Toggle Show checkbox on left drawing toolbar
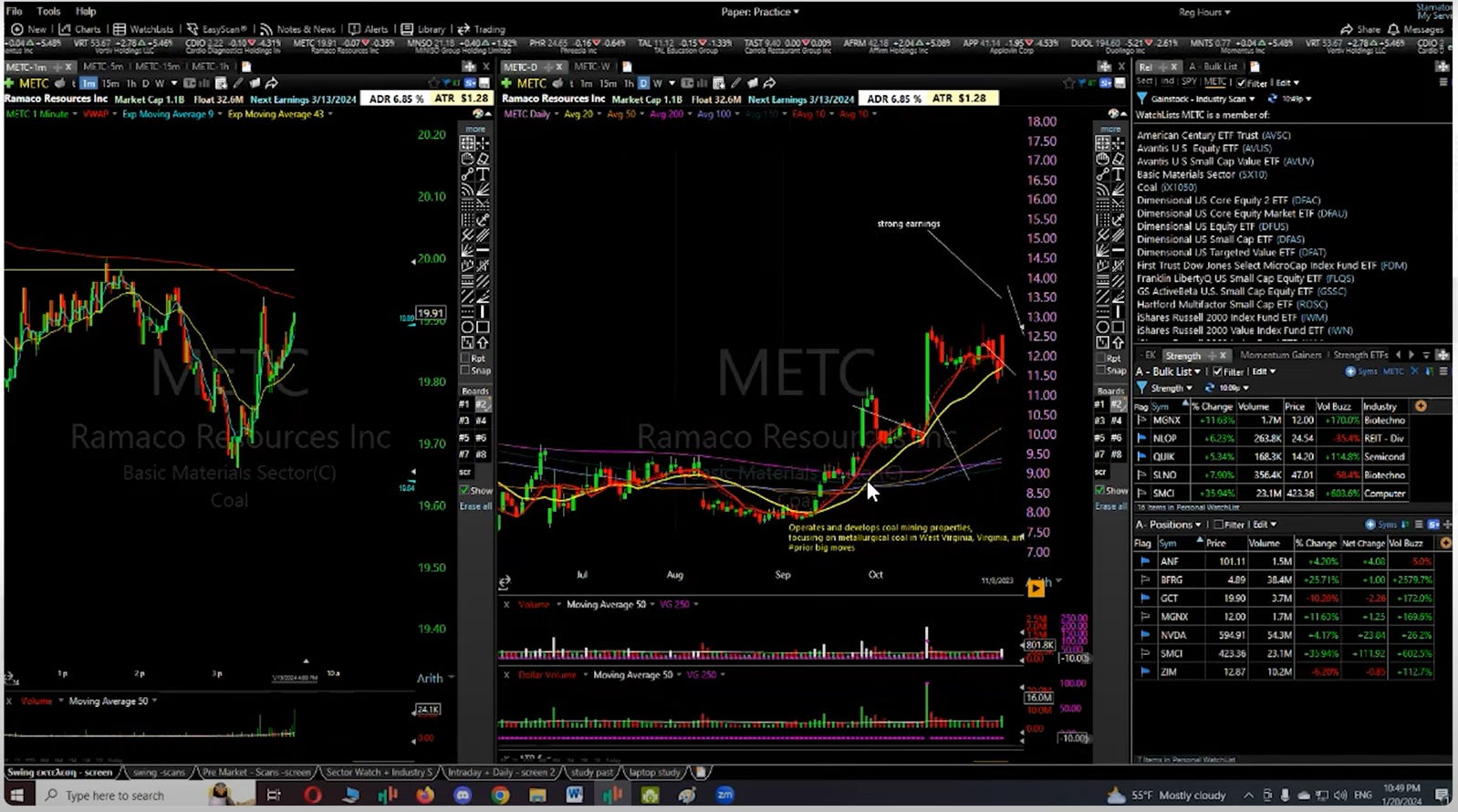 tap(465, 490)
